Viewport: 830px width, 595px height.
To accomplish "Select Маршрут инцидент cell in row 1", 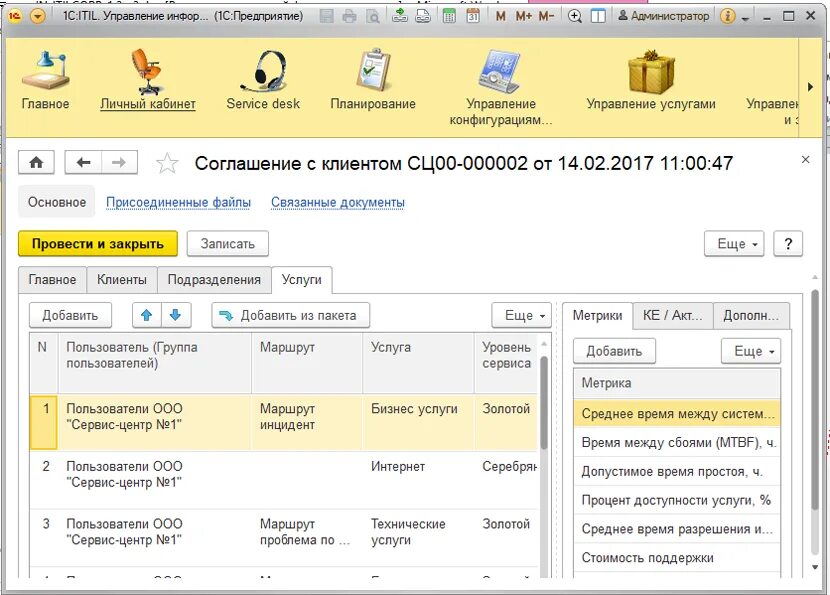I will [x=307, y=422].
